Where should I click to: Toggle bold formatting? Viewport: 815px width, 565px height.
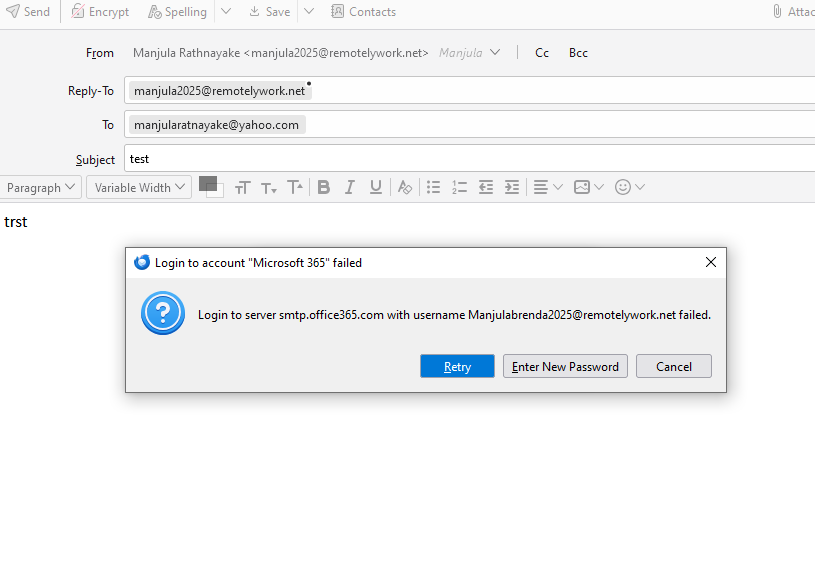tap(324, 187)
